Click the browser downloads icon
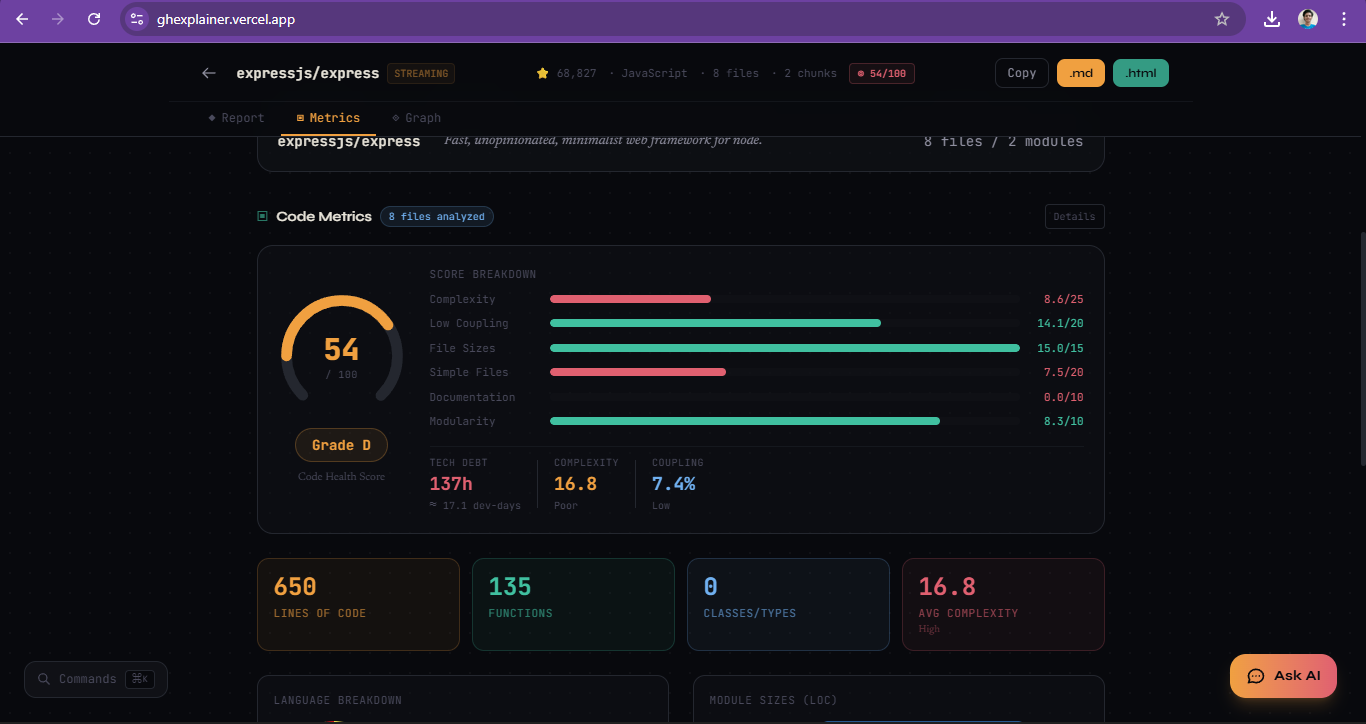The image size is (1366, 724). click(1271, 19)
